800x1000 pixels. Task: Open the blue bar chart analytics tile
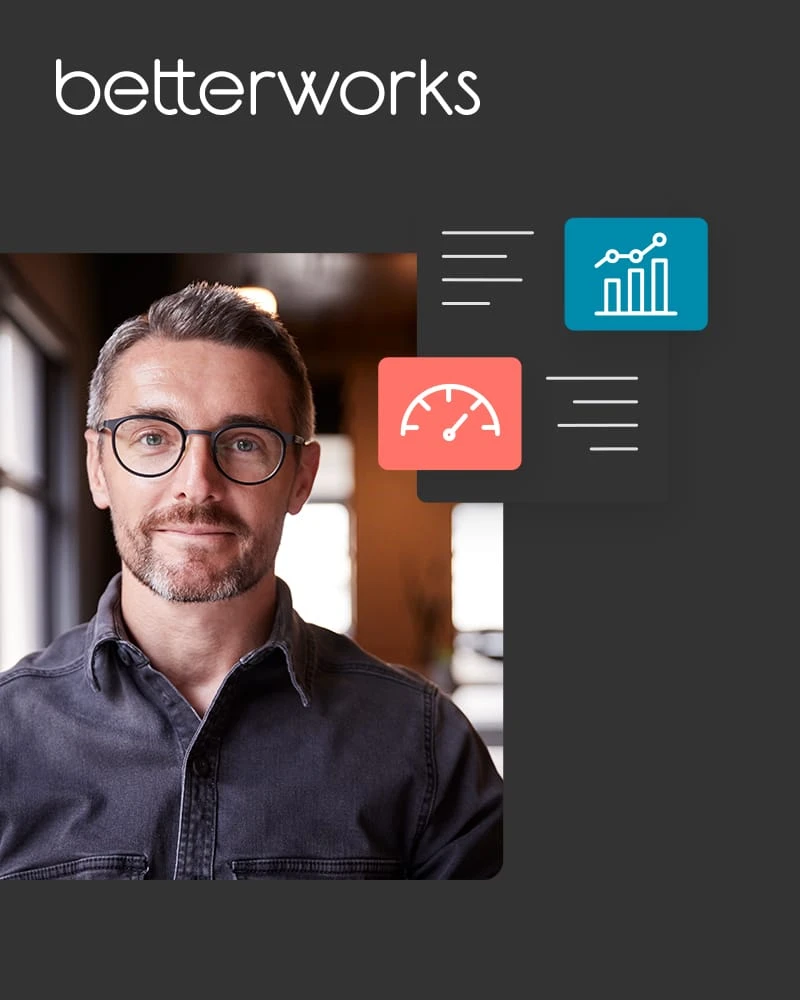636,274
